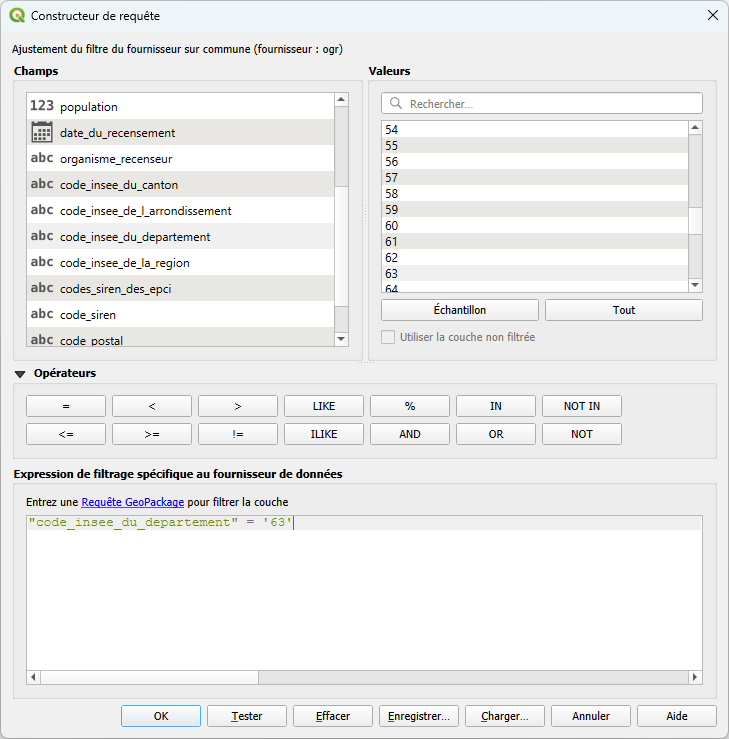Insert the AND operator
Screen dimensions: 729x739
tap(410, 434)
